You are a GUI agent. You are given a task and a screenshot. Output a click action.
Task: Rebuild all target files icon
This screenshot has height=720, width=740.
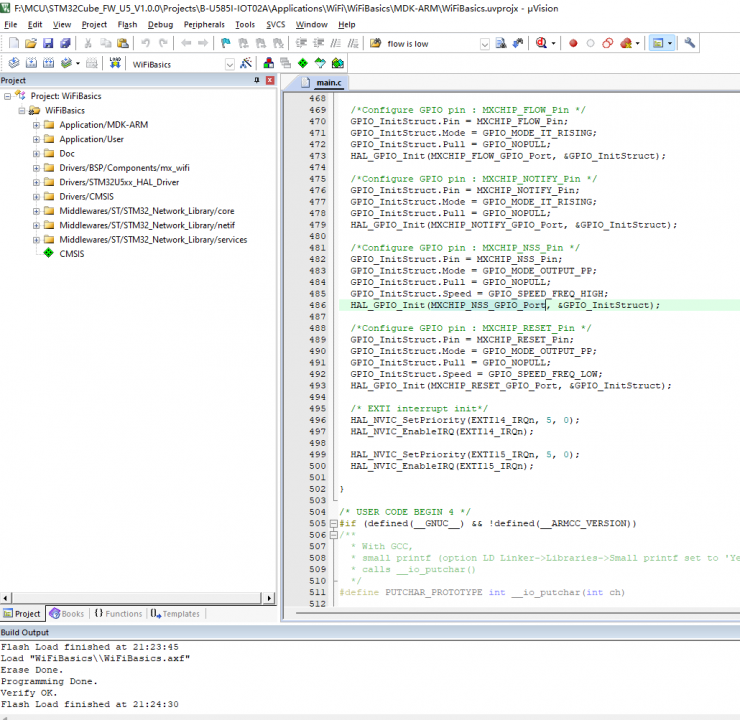[x=49, y=63]
